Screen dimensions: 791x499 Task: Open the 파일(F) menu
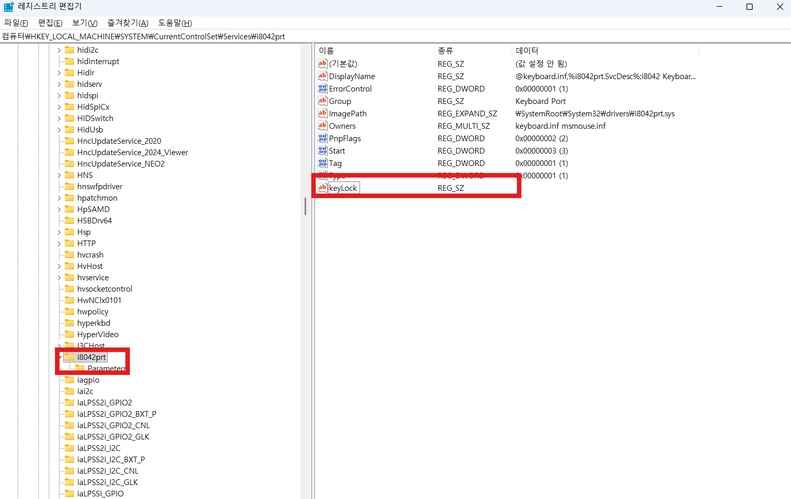(16, 23)
